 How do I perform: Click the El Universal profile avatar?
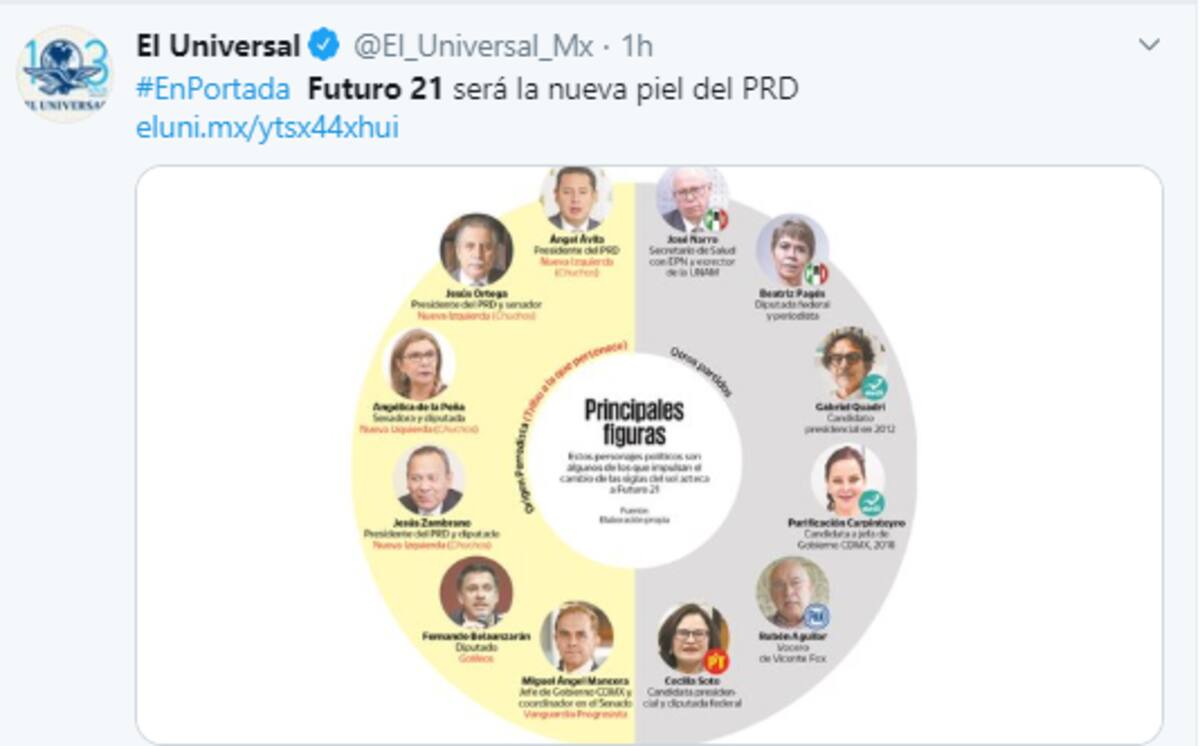(65, 75)
